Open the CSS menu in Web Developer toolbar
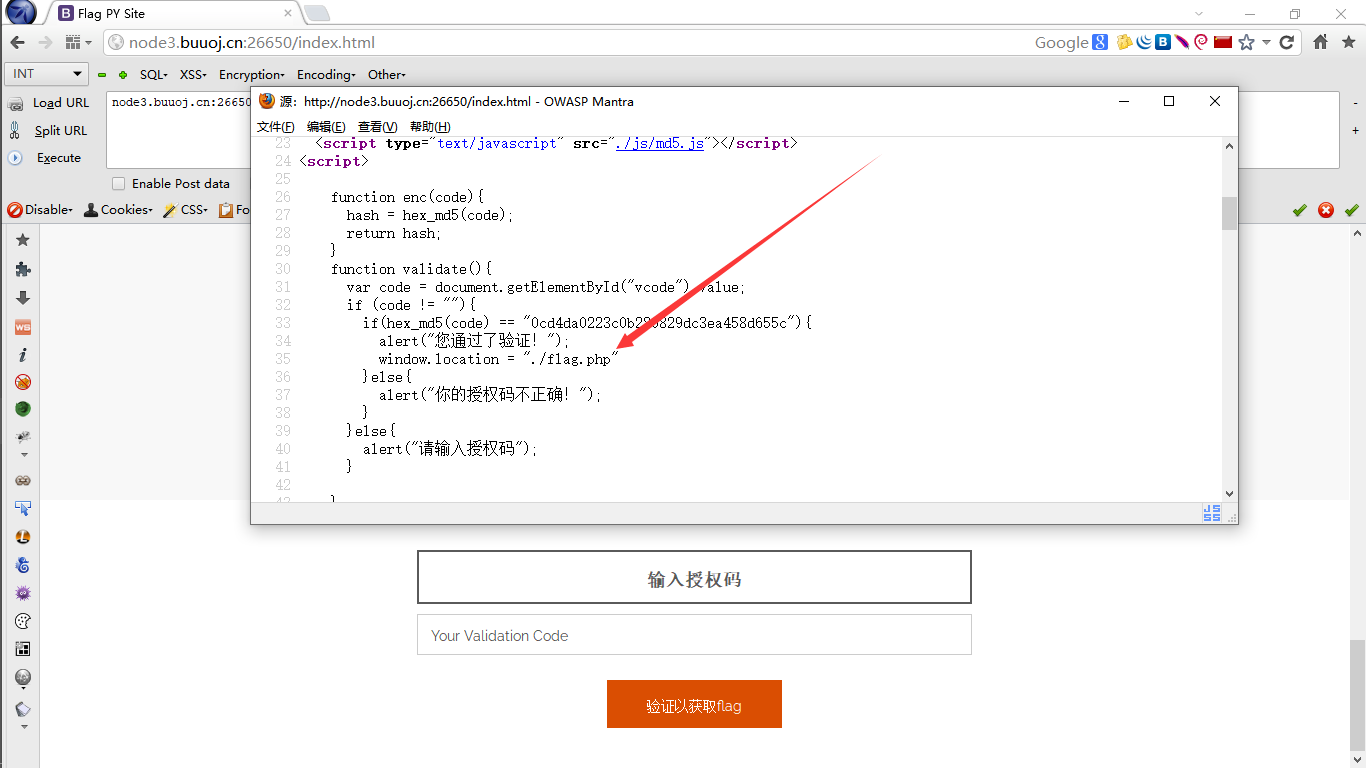This screenshot has width=1366, height=768. pyautogui.click(x=186, y=210)
